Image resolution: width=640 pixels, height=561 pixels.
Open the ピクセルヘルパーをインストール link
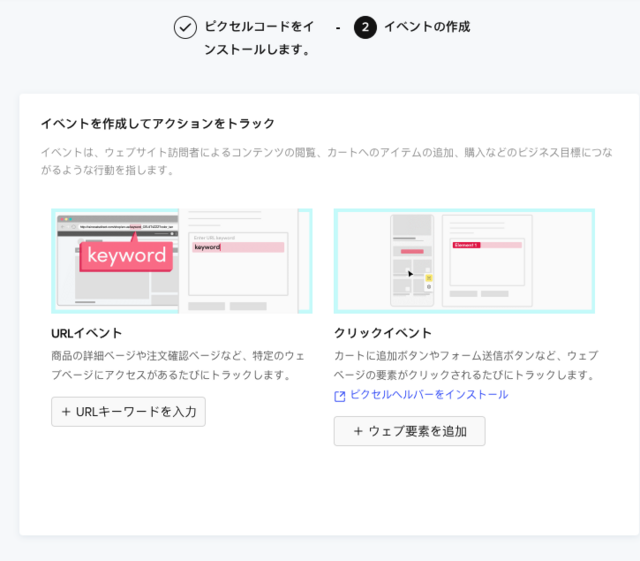point(429,394)
